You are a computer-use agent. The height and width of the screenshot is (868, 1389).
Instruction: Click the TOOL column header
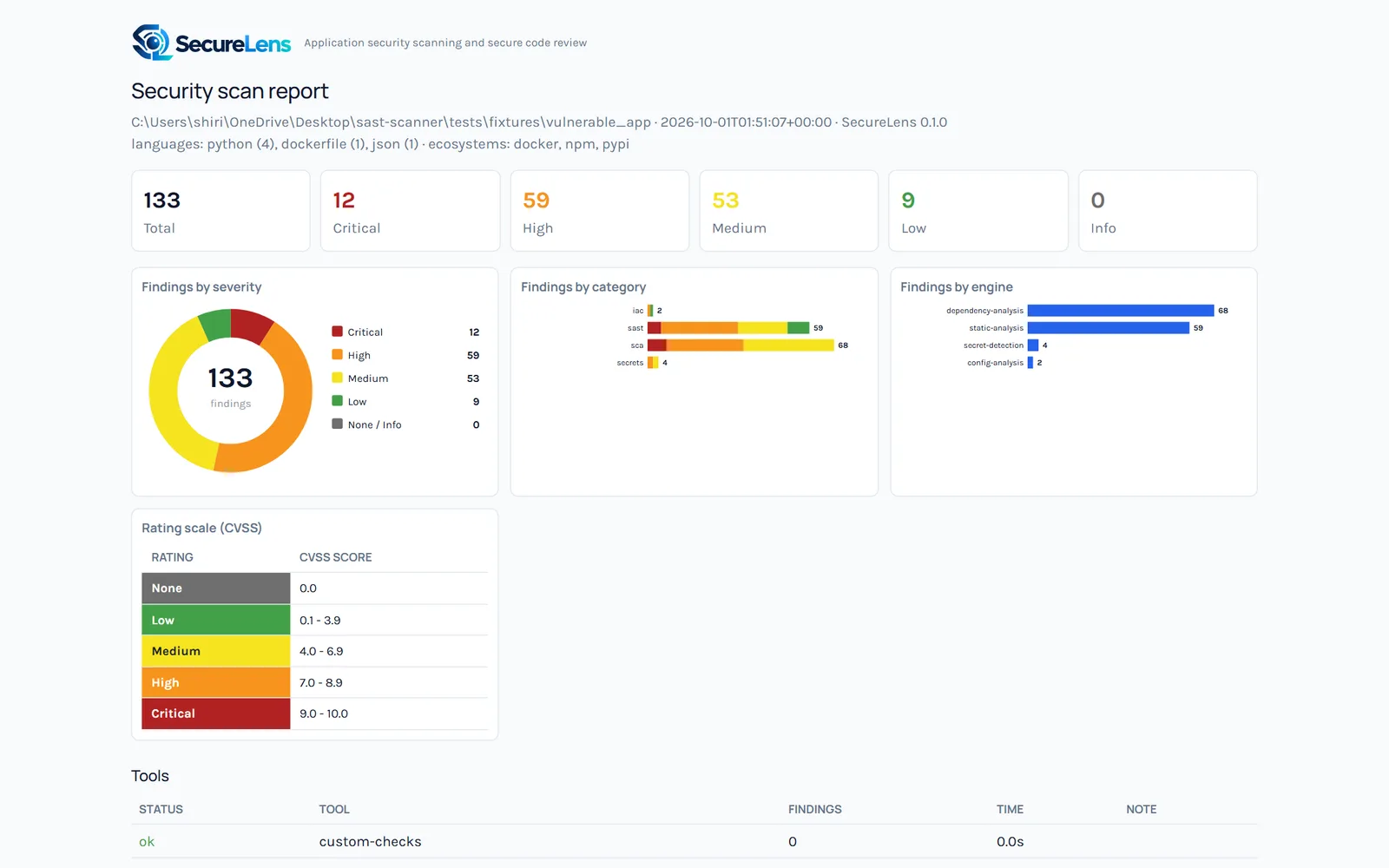pyautogui.click(x=334, y=809)
